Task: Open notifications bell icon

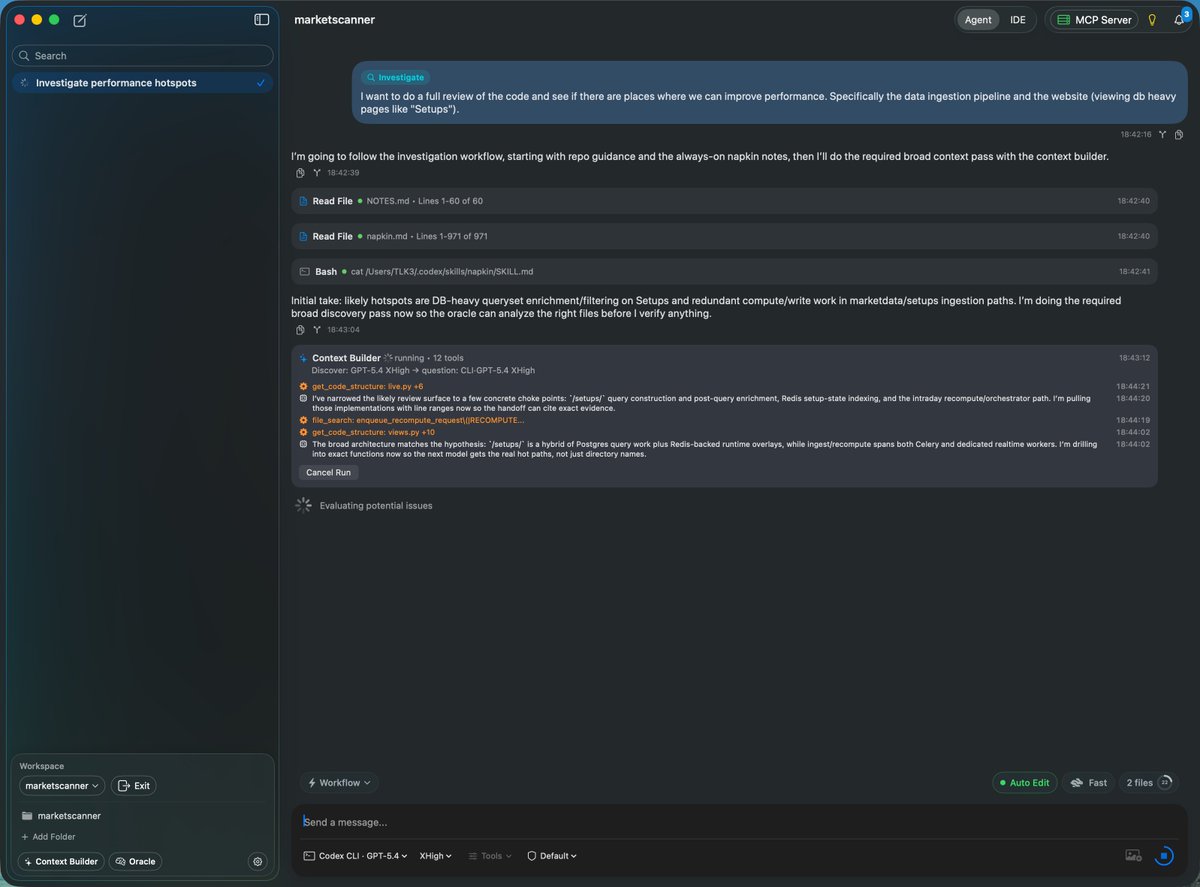Action: (1179, 20)
